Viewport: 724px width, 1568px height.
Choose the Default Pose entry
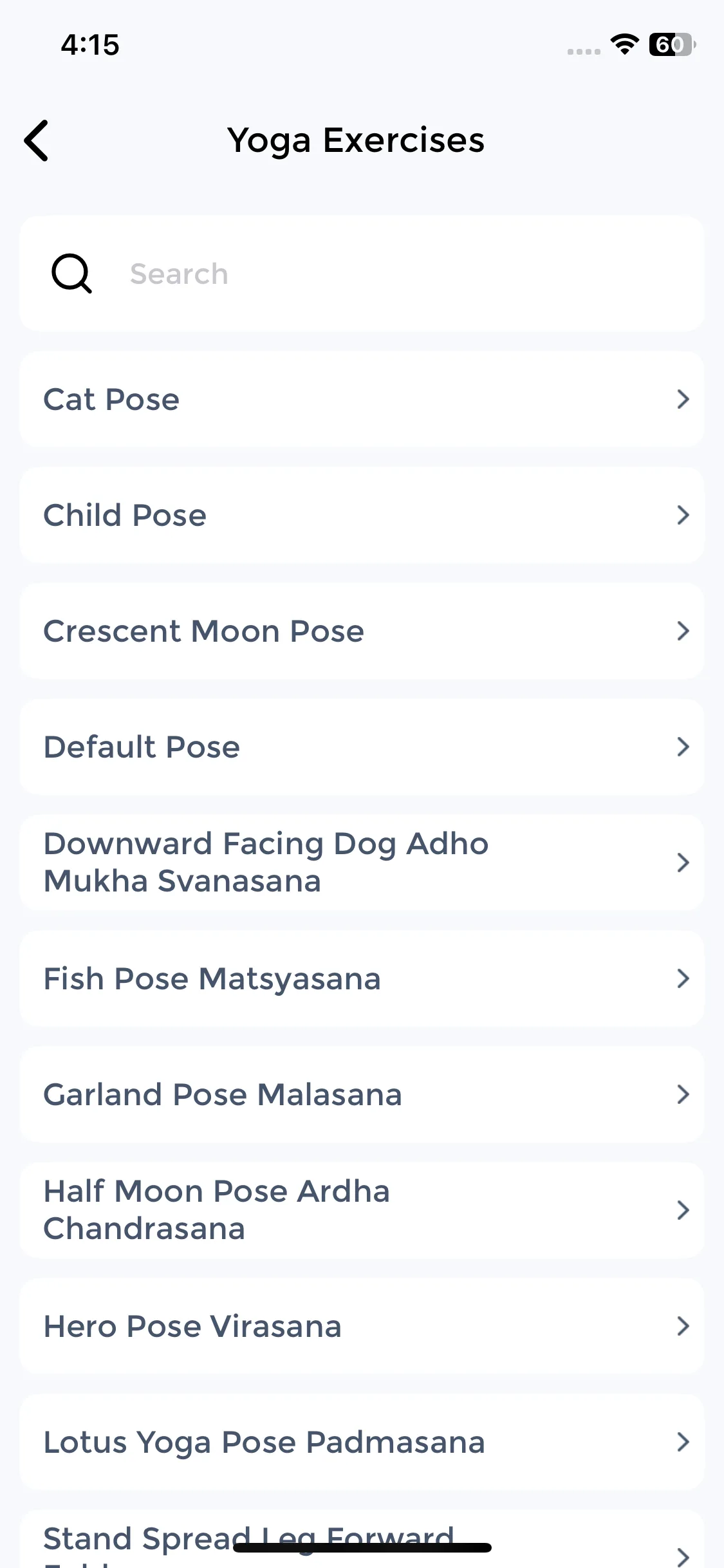pyautogui.click(x=142, y=747)
